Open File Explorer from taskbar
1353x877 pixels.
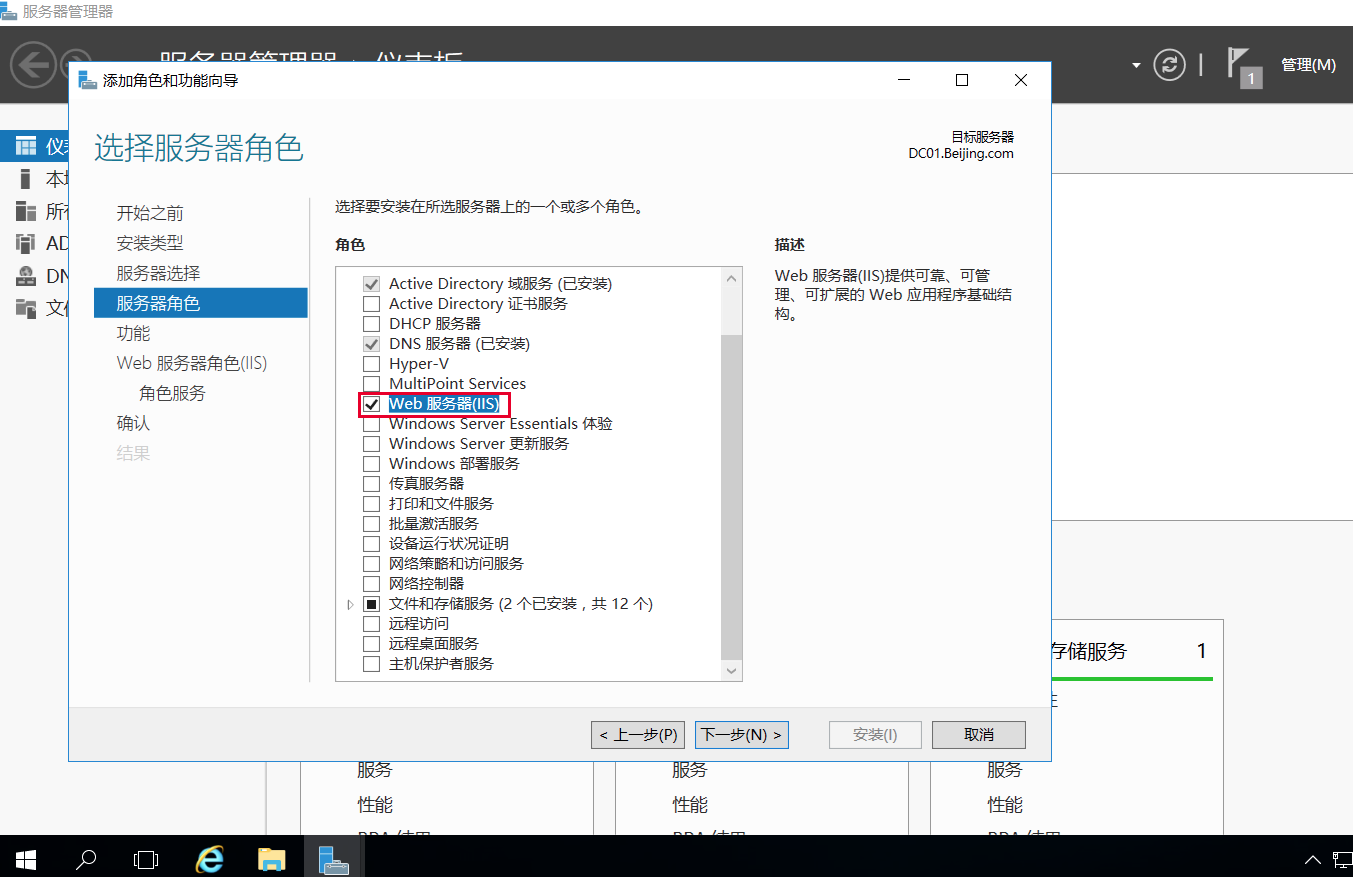271,858
